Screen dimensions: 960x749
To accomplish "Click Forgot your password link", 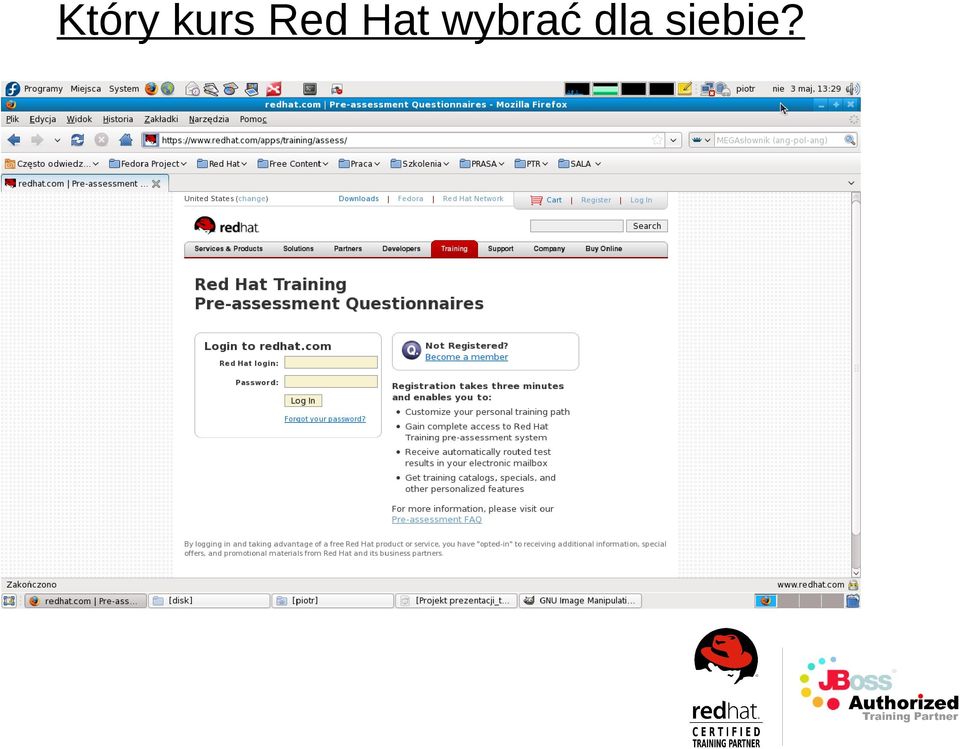I will [324, 419].
